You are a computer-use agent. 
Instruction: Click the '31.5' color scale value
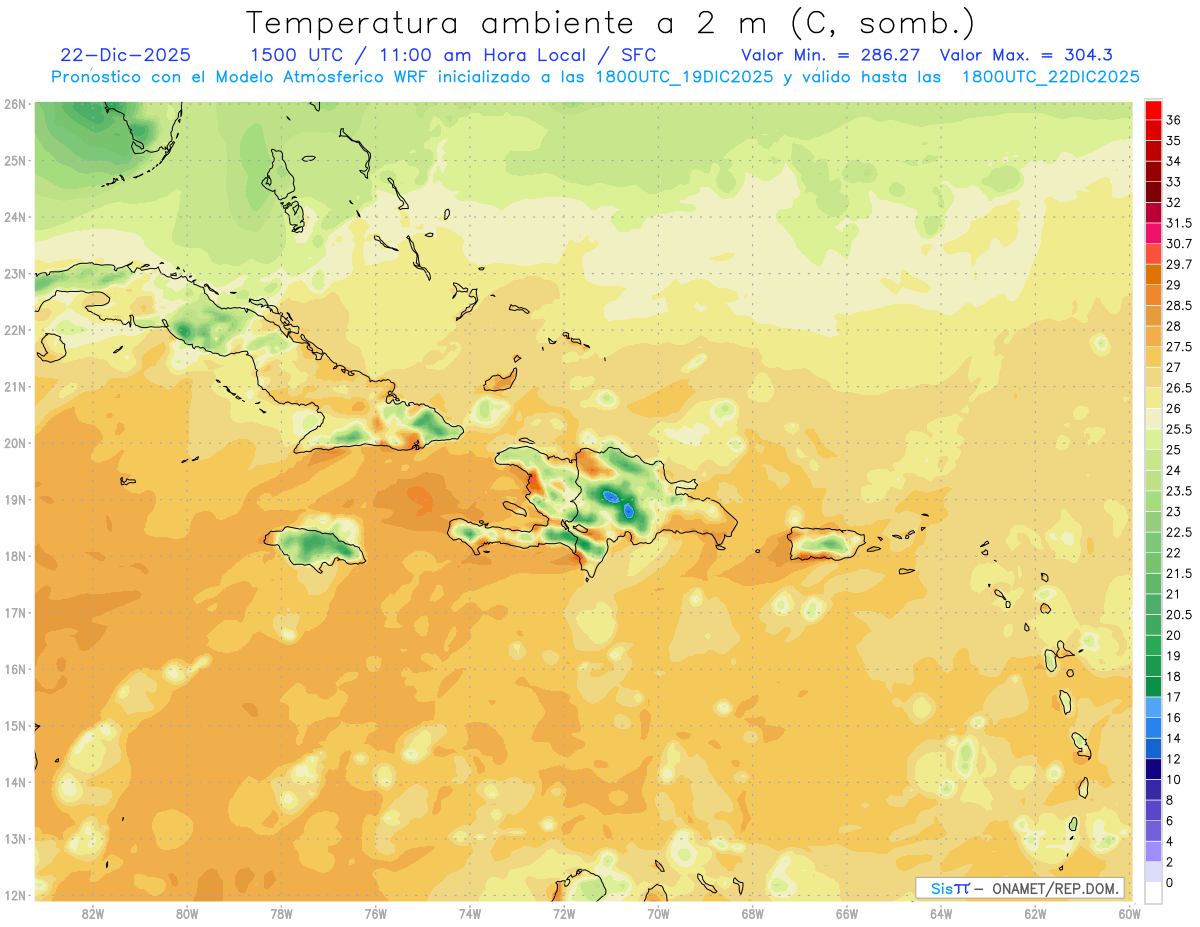pyautogui.click(x=1179, y=223)
